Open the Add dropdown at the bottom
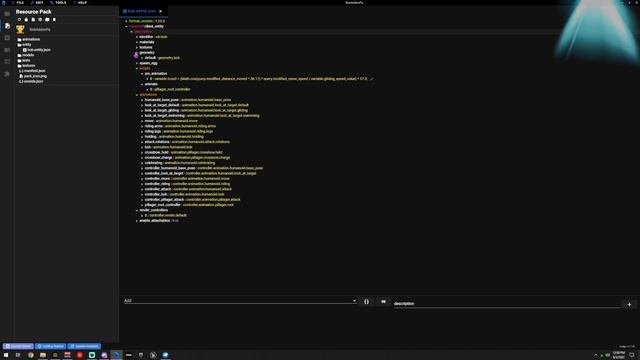Screen dimensions: 640x360 pos(240,301)
